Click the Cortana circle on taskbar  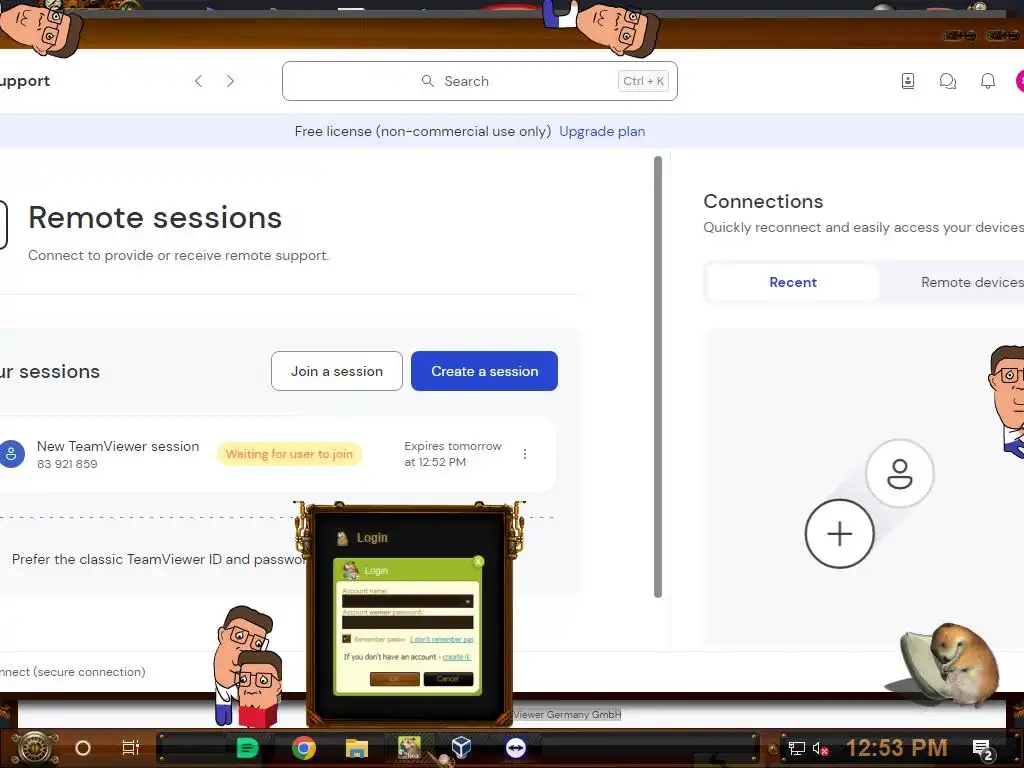click(82, 748)
